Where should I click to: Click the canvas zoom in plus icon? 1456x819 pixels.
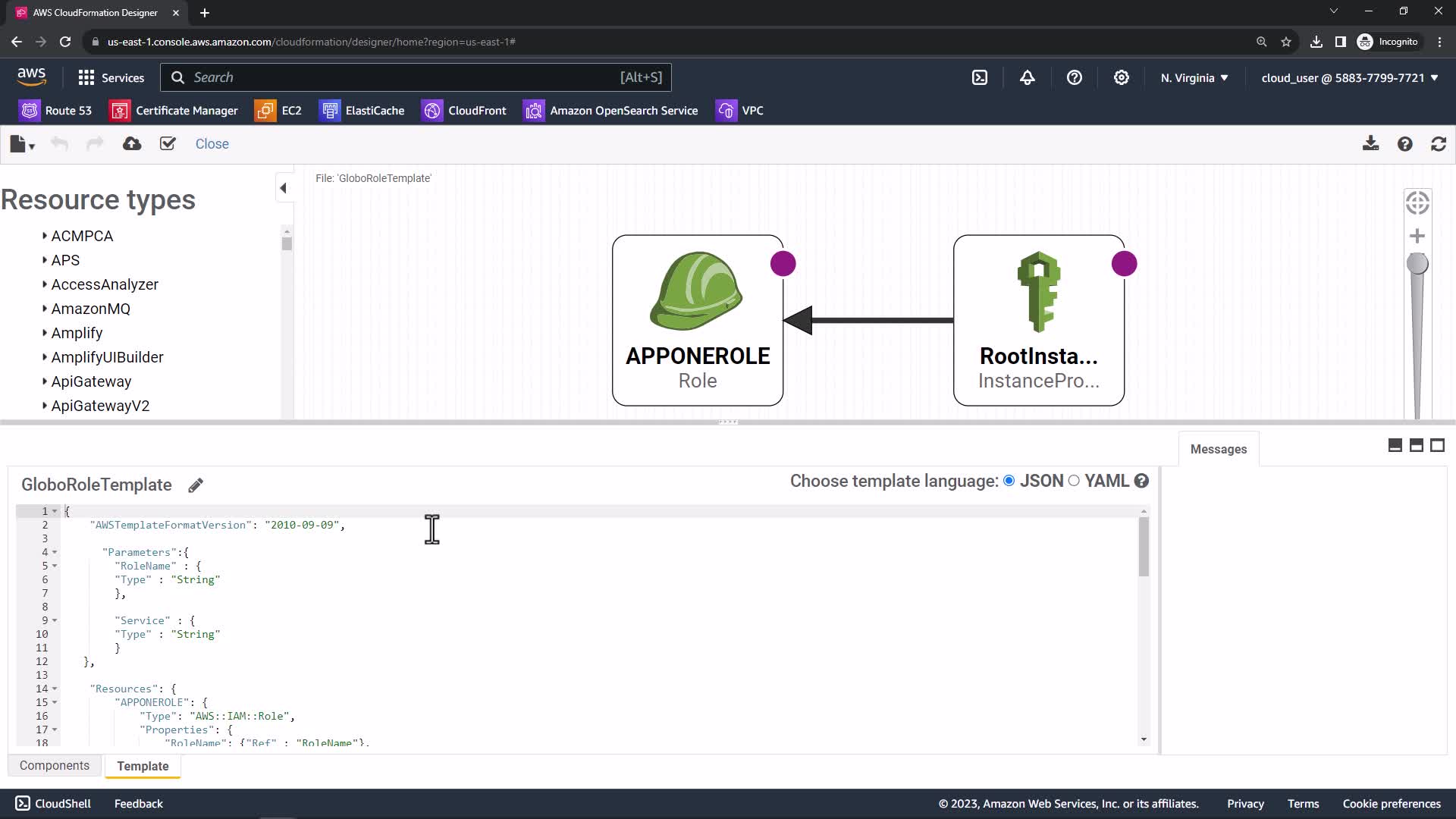(1417, 237)
